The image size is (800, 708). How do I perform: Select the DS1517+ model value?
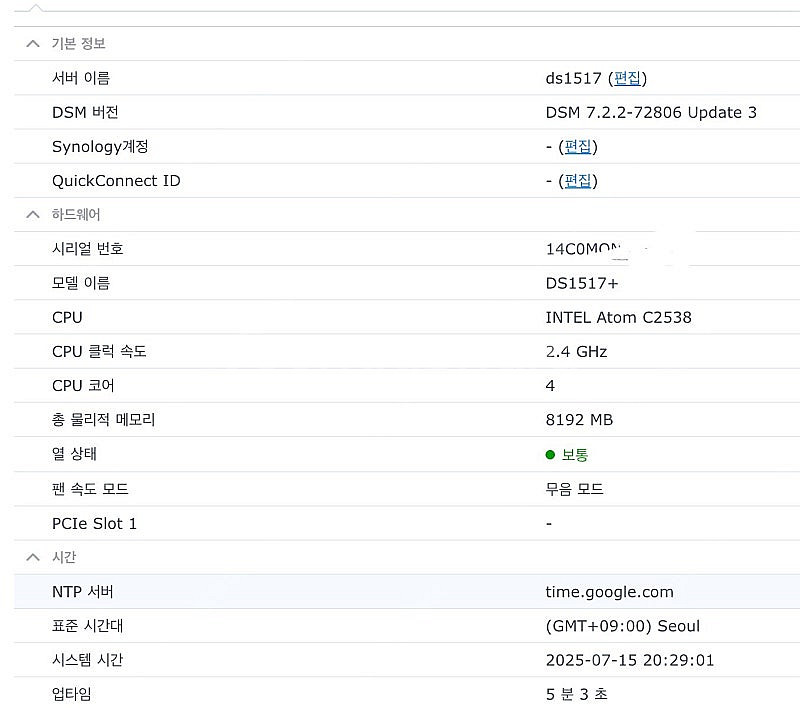pyautogui.click(x=582, y=283)
